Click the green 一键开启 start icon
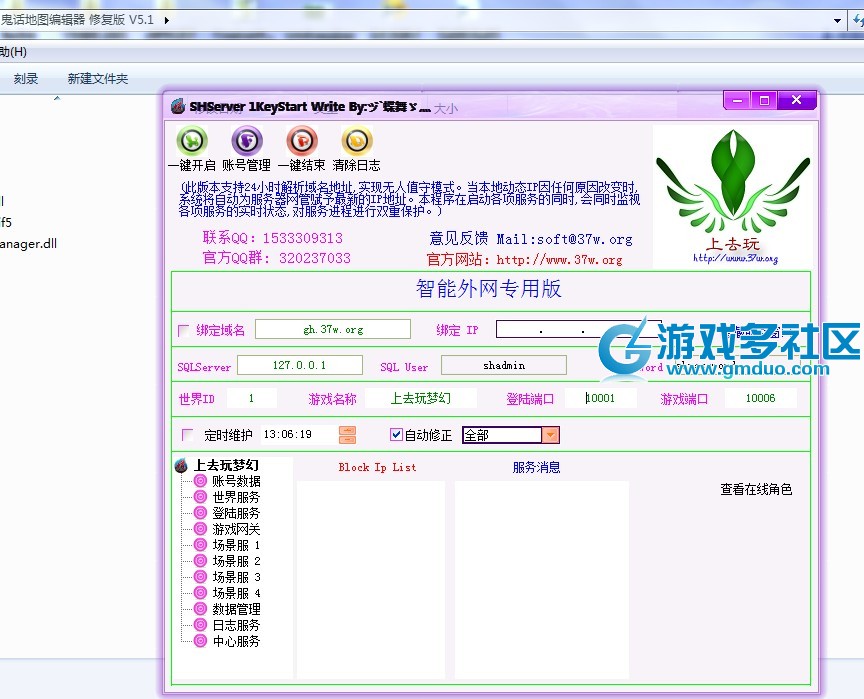The image size is (864, 699). point(192,141)
